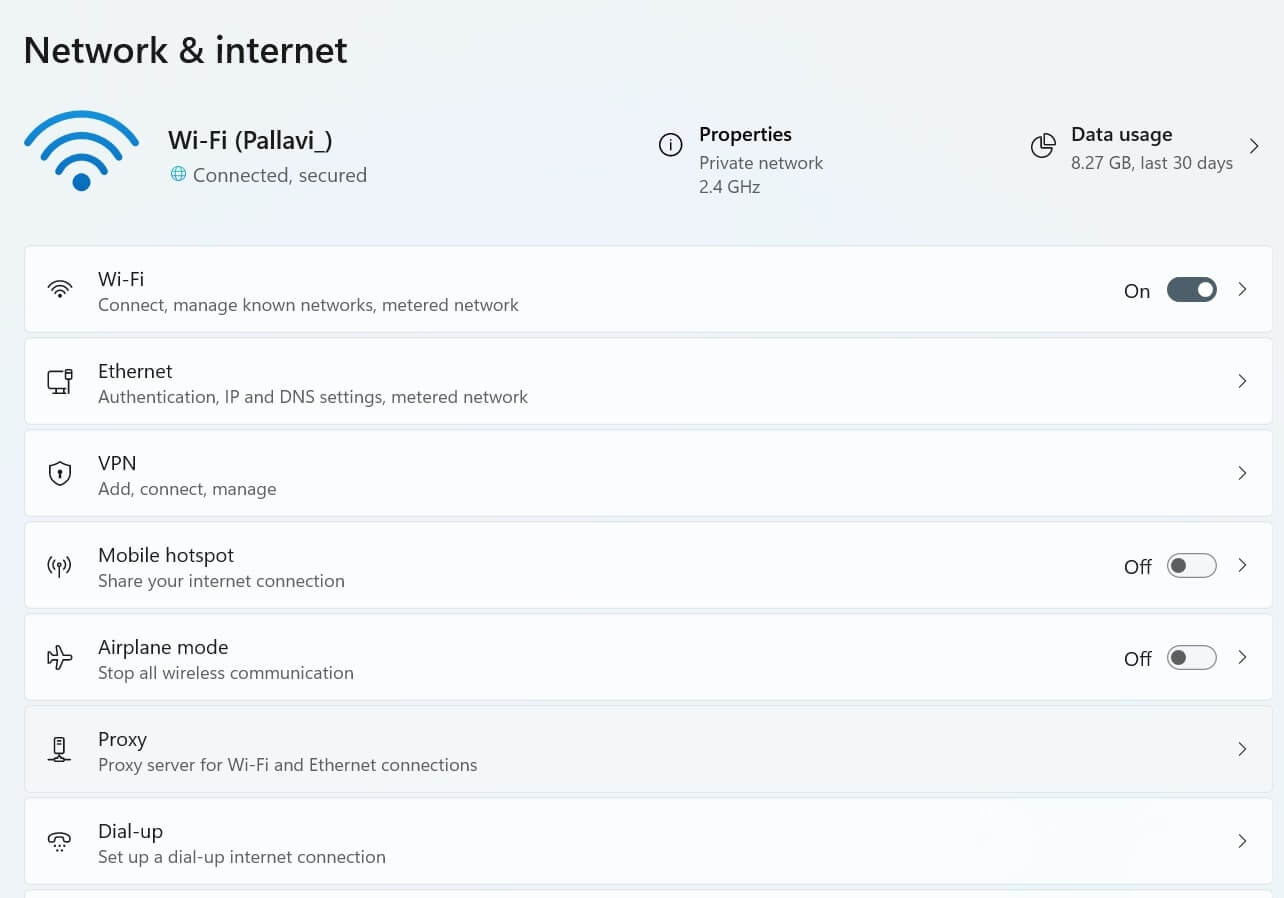The height and width of the screenshot is (898, 1284).
Task: Expand the VPN row chevron
Action: coord(1242,473)
